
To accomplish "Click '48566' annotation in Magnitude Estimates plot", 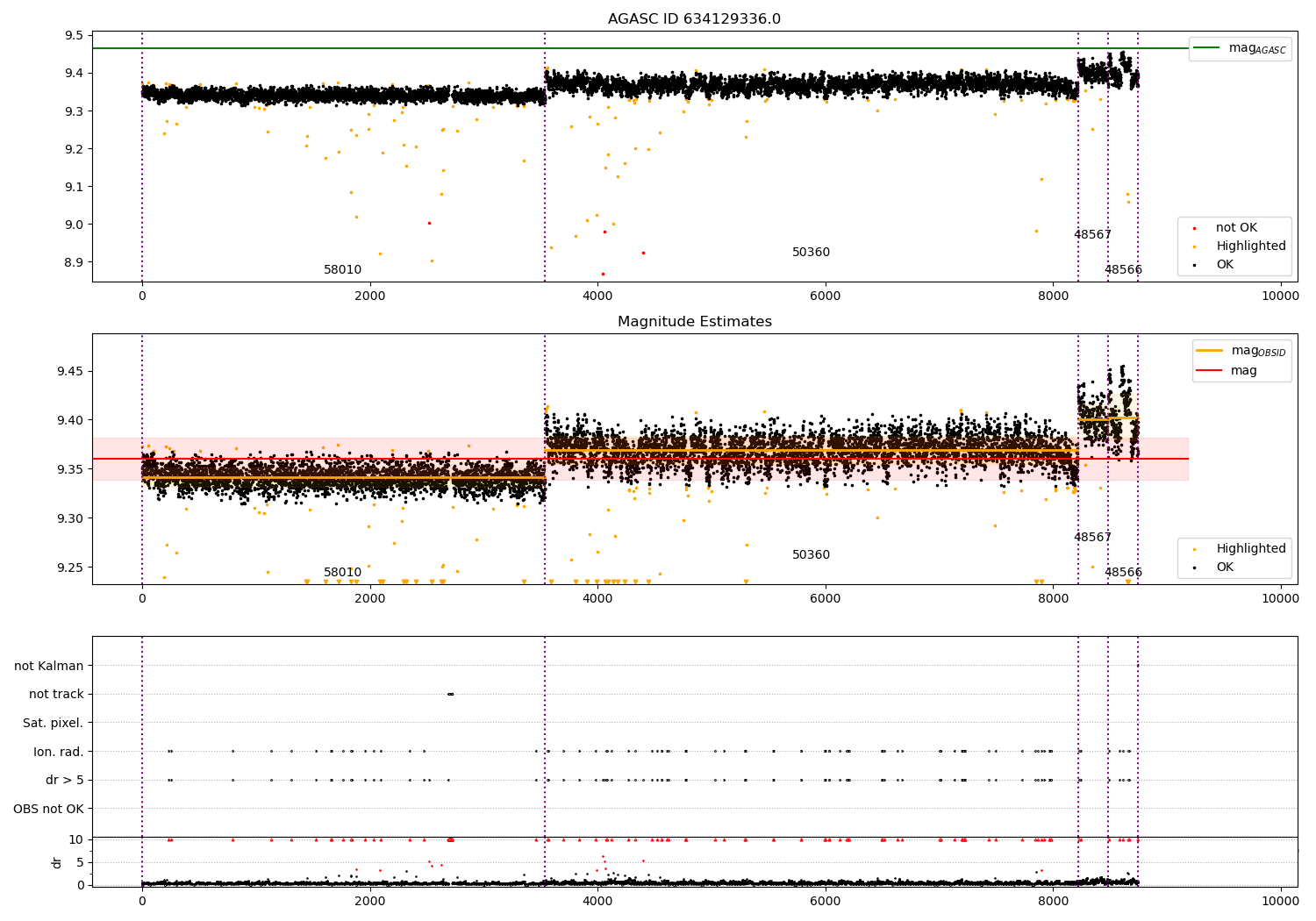I will point(1123,573).
